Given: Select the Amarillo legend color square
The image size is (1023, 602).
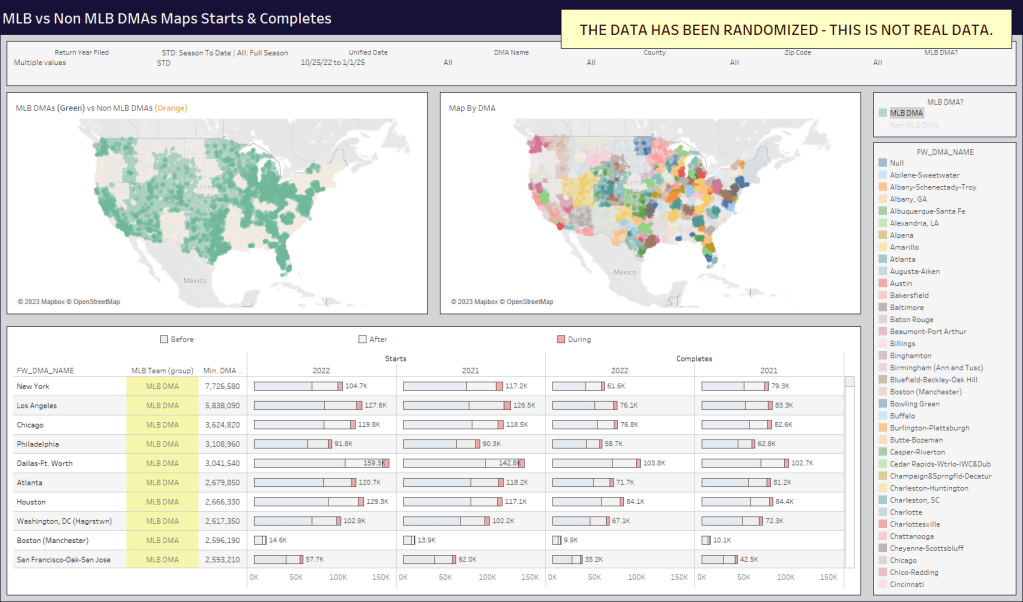Looking at the screenshot, I should 883,247.
